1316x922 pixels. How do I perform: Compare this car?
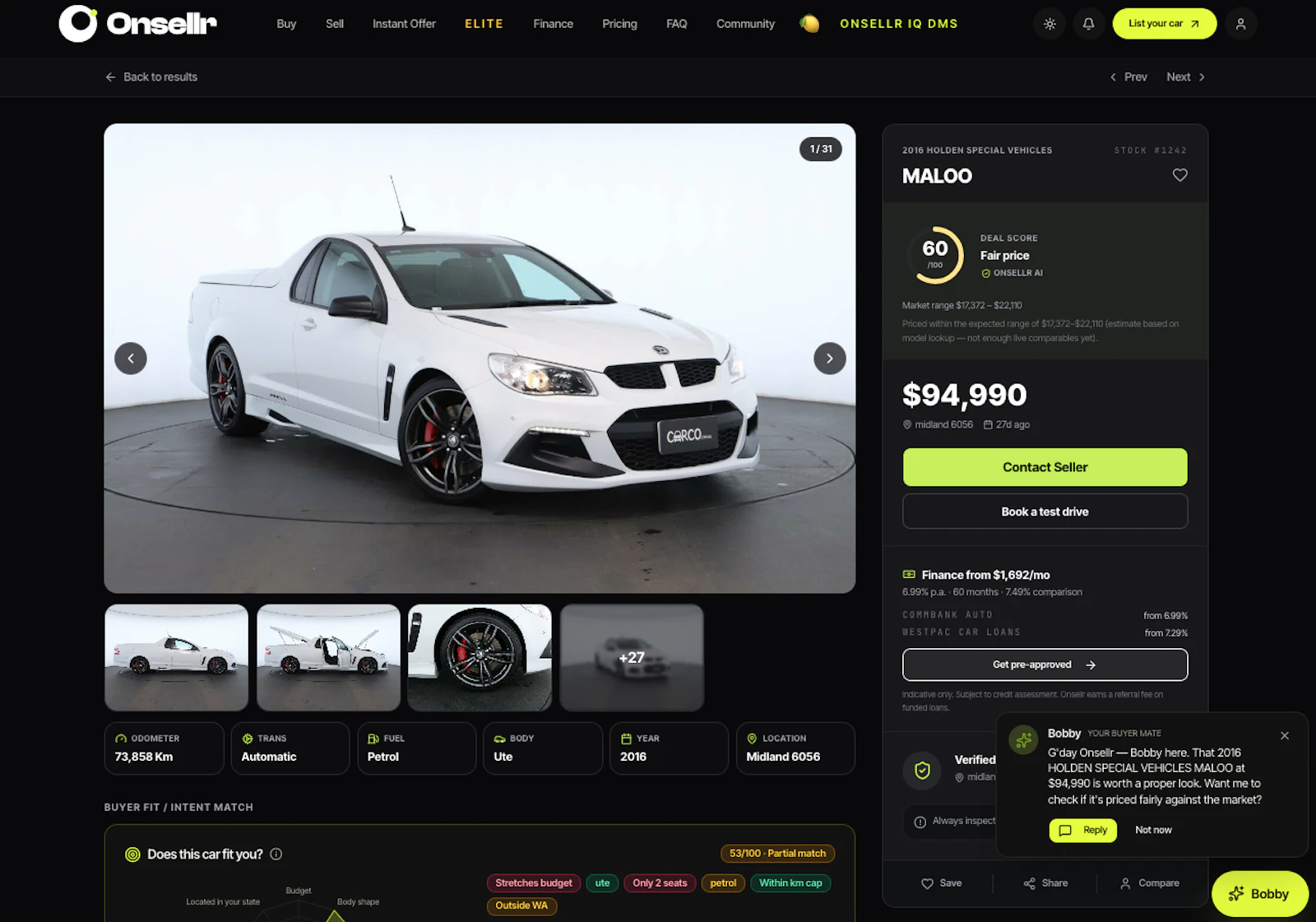pyautogui.click(x=1149, y=883)
